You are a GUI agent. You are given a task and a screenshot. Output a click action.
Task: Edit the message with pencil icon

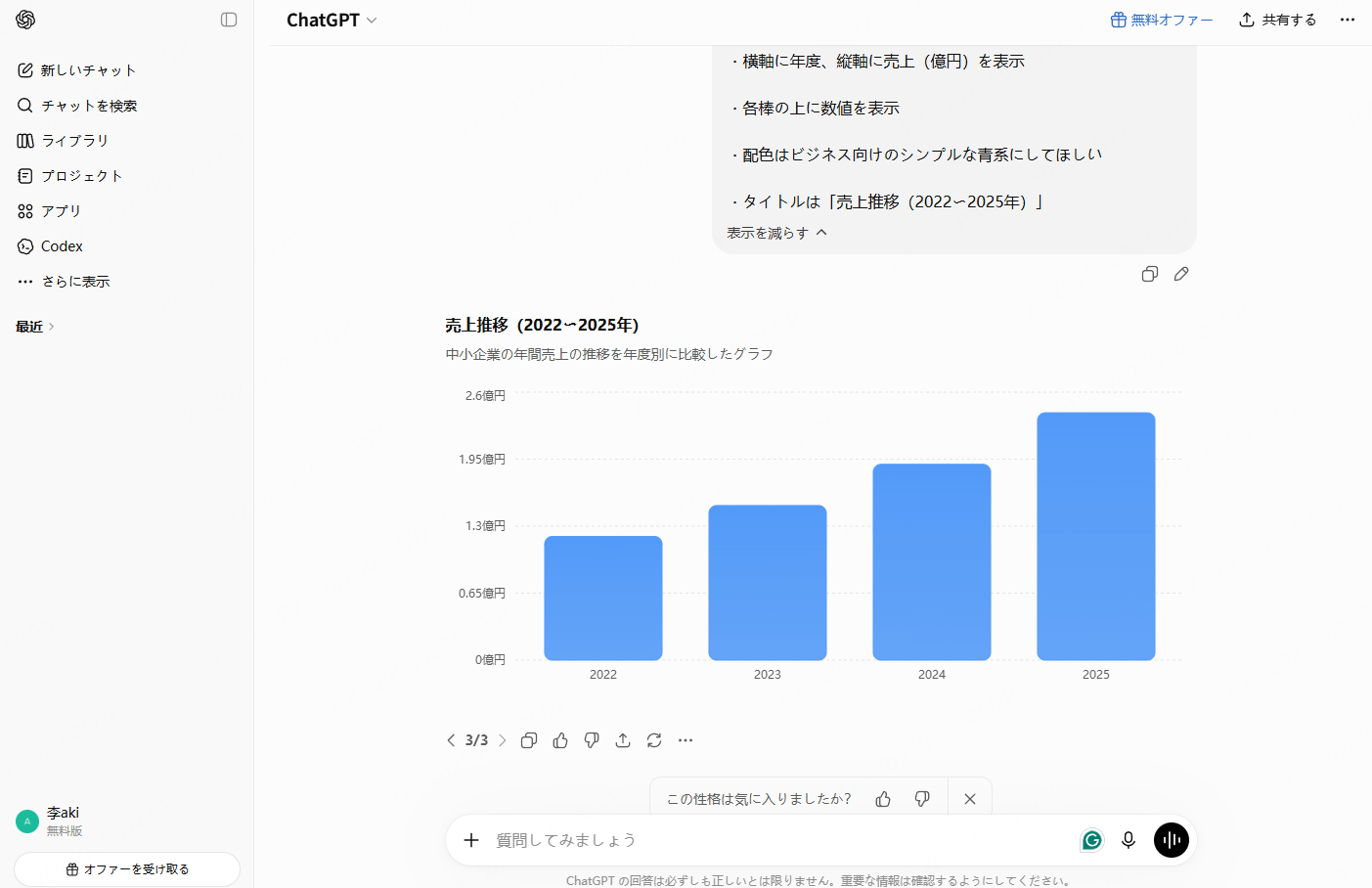point(1181,274)
